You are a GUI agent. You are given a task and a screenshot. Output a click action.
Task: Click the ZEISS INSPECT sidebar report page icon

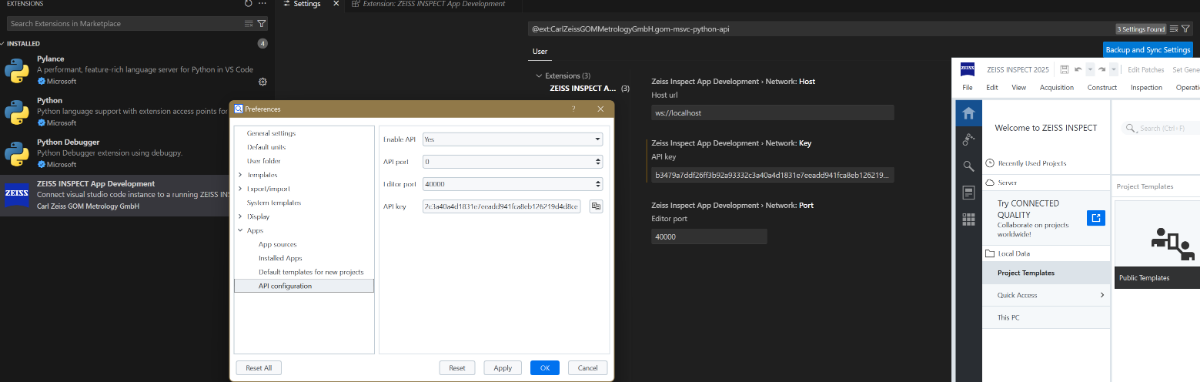point(968,193)
